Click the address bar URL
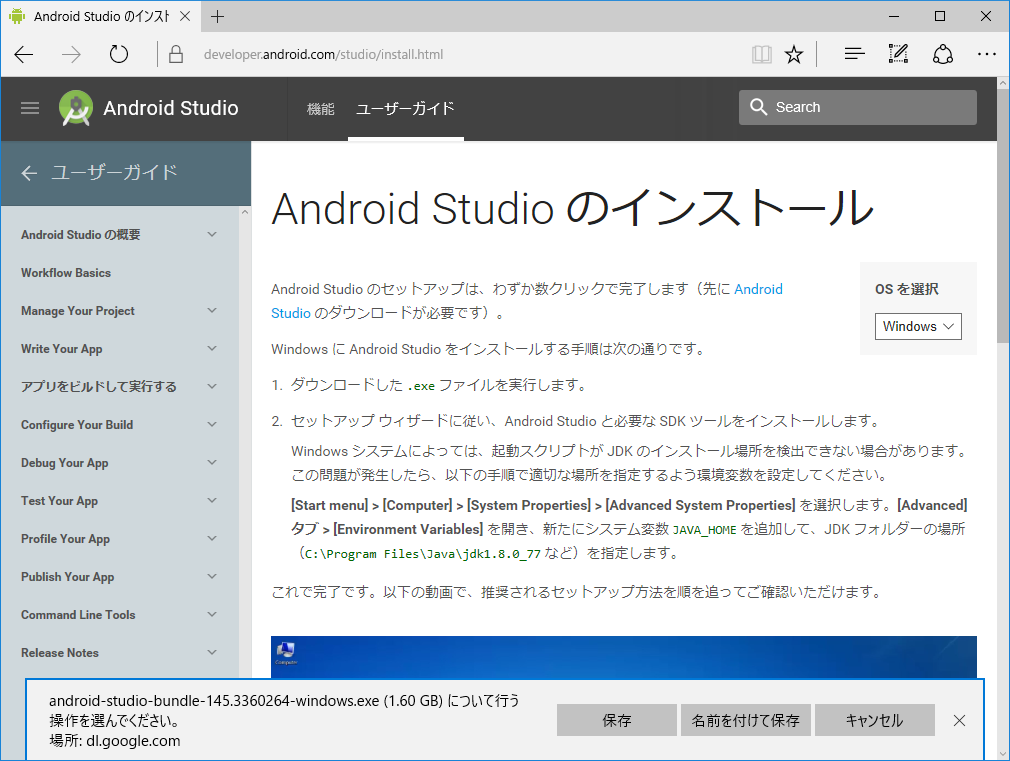The width and height of the screenshot is (1010, 761). pyautogui.click(x=323, y=55)
